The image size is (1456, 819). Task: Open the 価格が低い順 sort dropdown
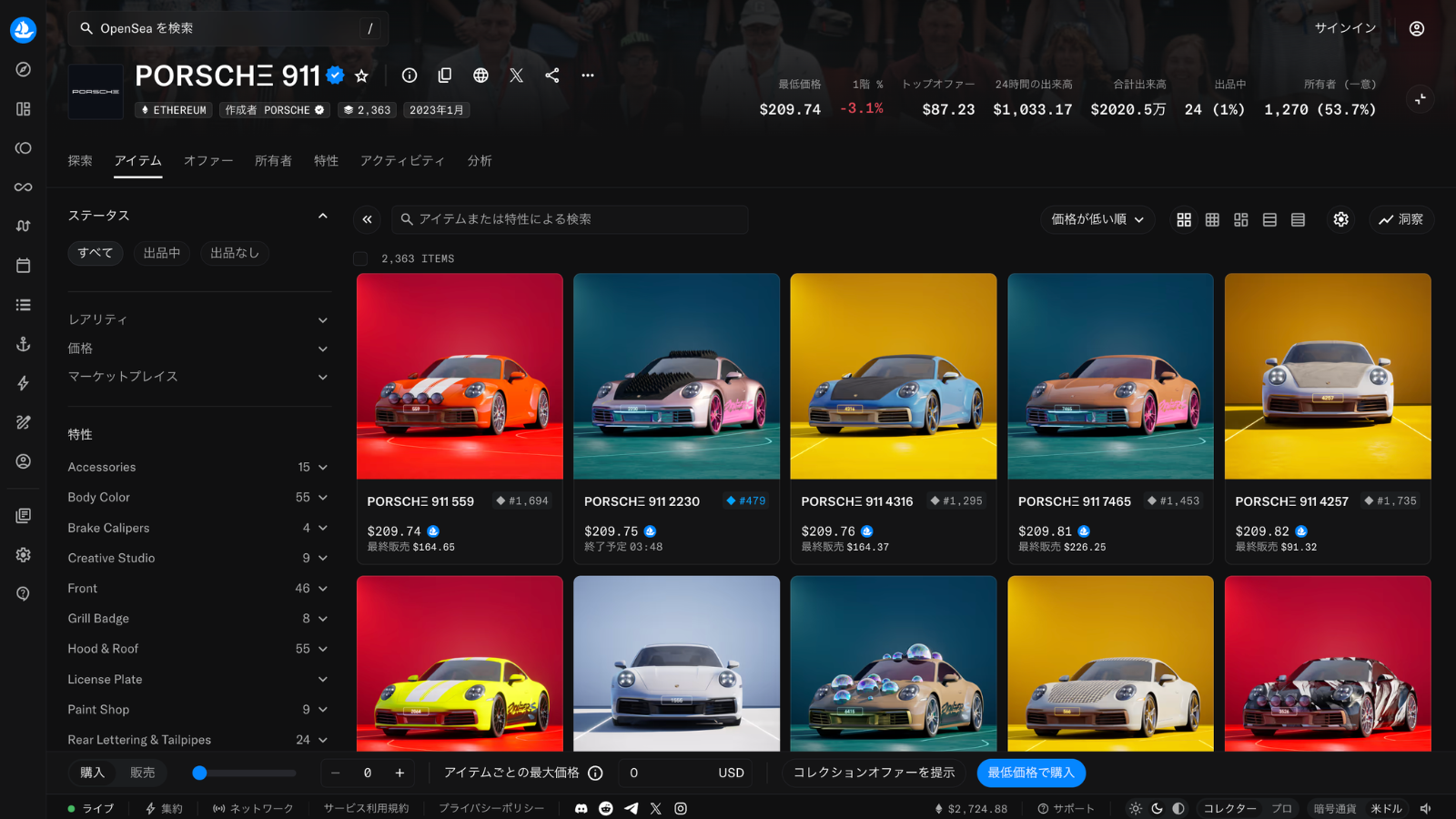pos(1097,219)
